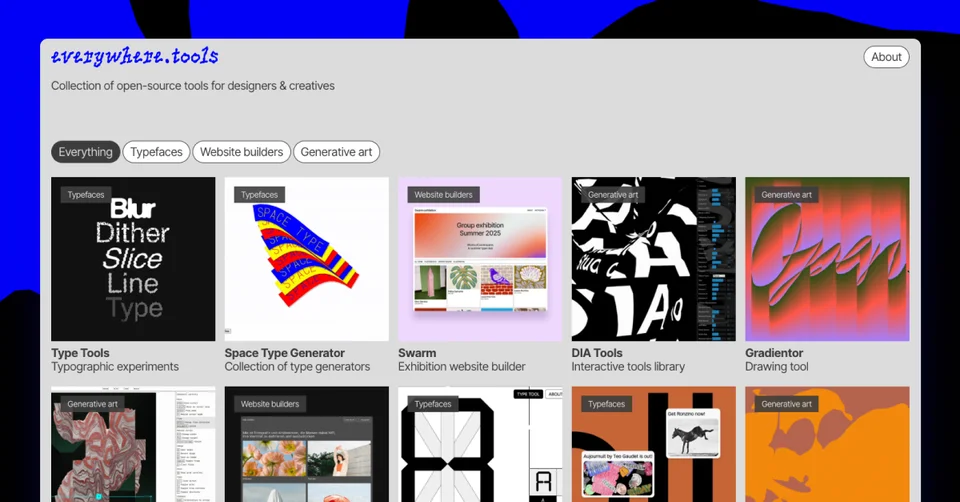Click the Swarm title link
Viewport: 960px width, 502px height.
tap(417, 353)
